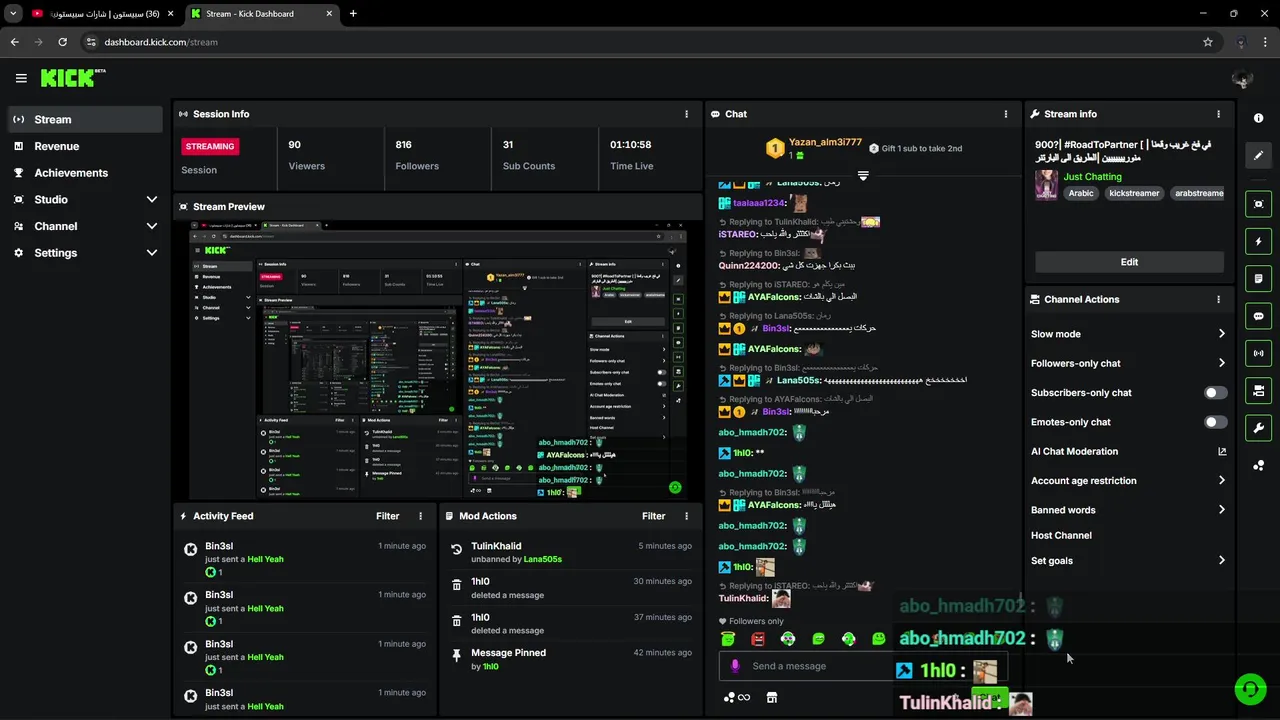Open Banned words options chevron

click(1221, 510)
